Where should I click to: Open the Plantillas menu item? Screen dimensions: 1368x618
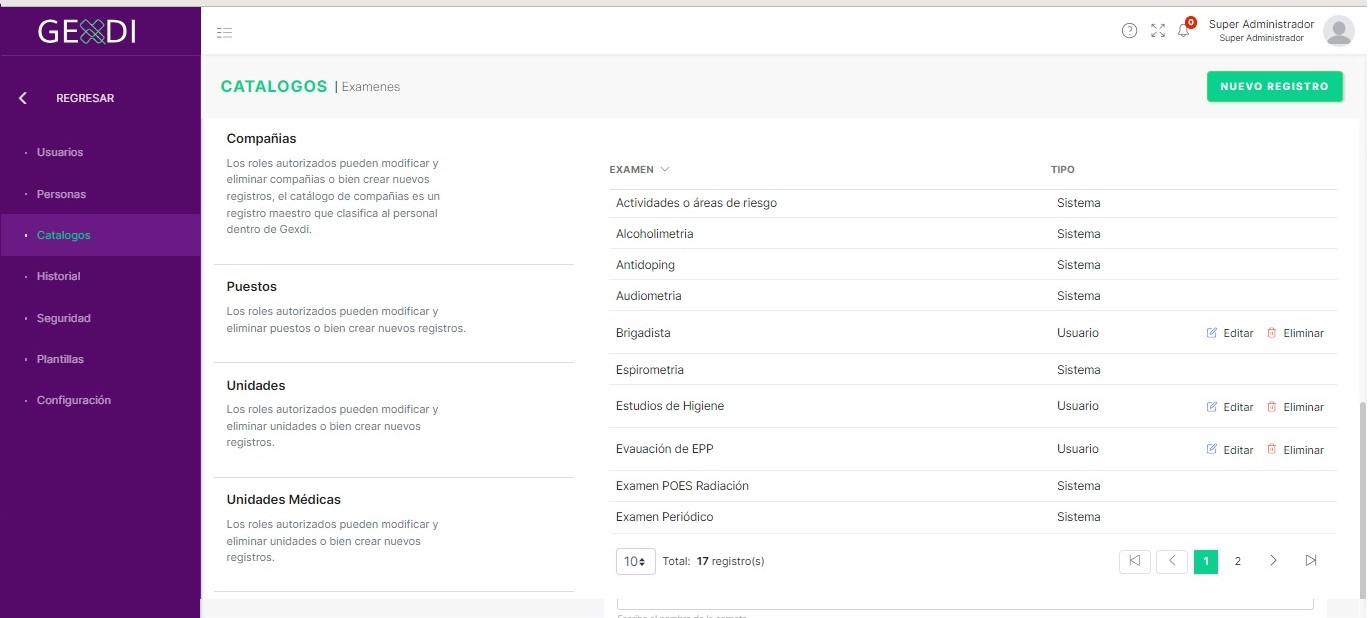click(x=60, y=359)
